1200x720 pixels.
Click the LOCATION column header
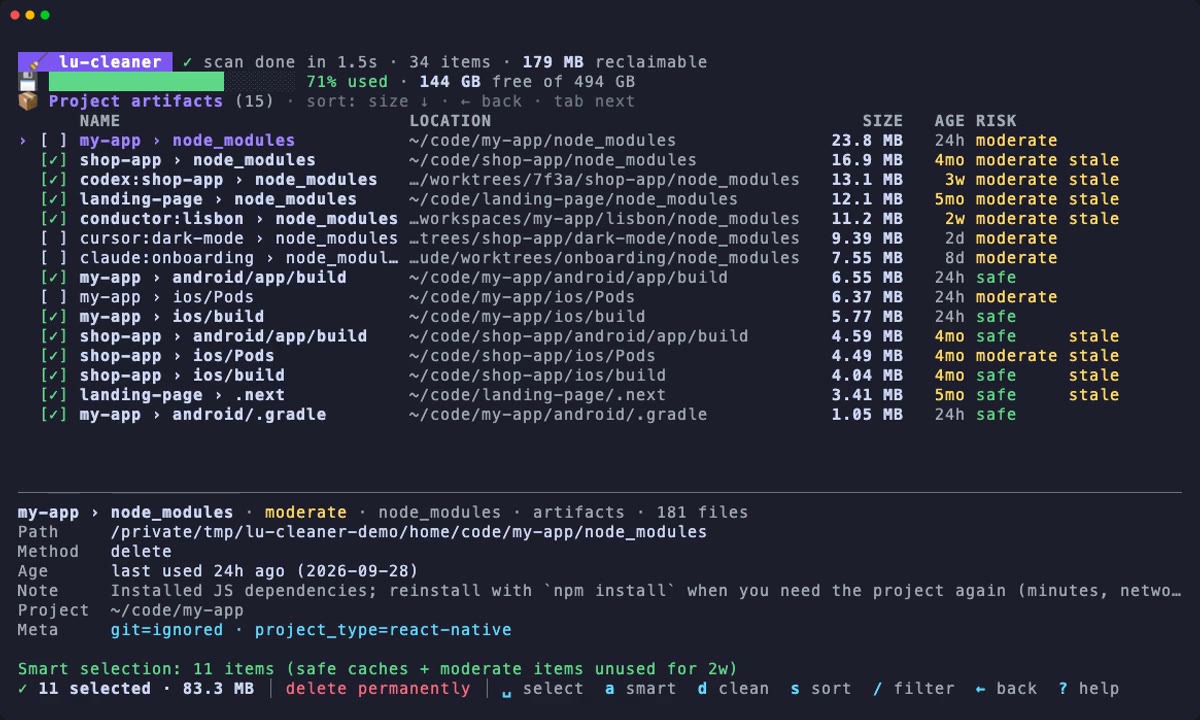[x=450, y=121]
